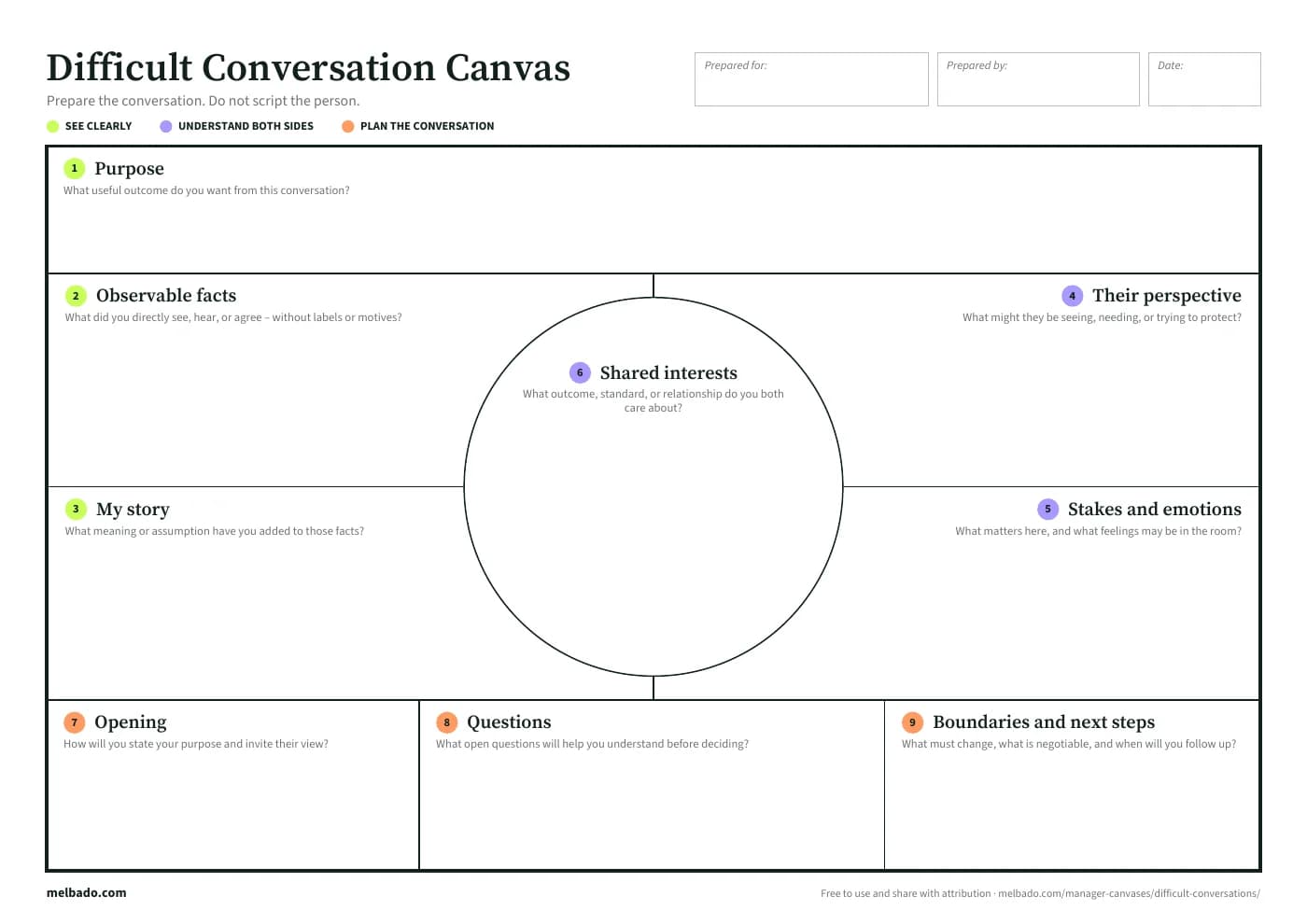This screenshot has width=1307, height=924.
Task: Click the 'What did you directly see' prompt
Action: 233,317
